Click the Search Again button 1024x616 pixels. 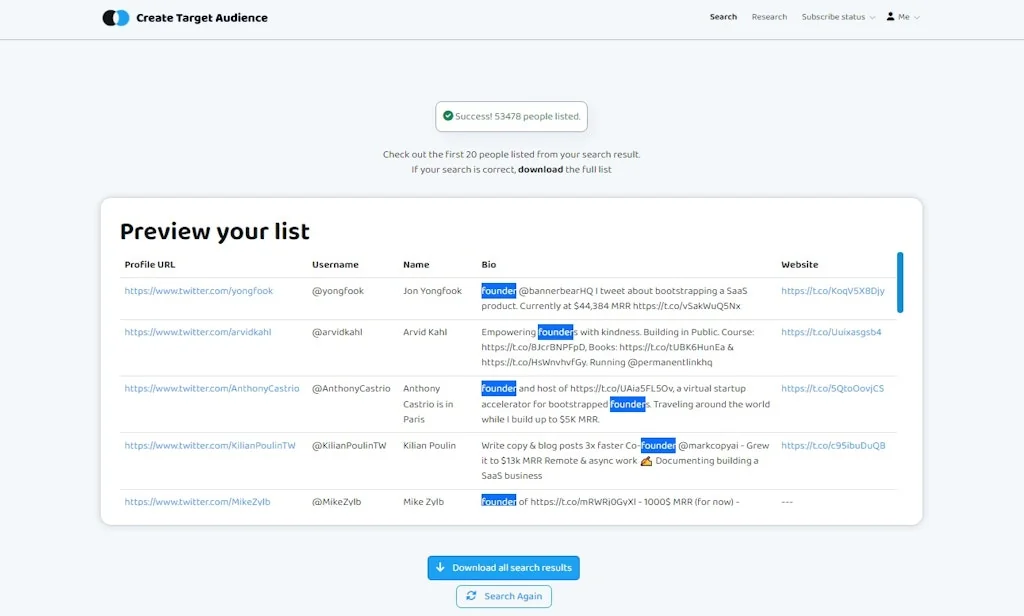click(504, 595)
